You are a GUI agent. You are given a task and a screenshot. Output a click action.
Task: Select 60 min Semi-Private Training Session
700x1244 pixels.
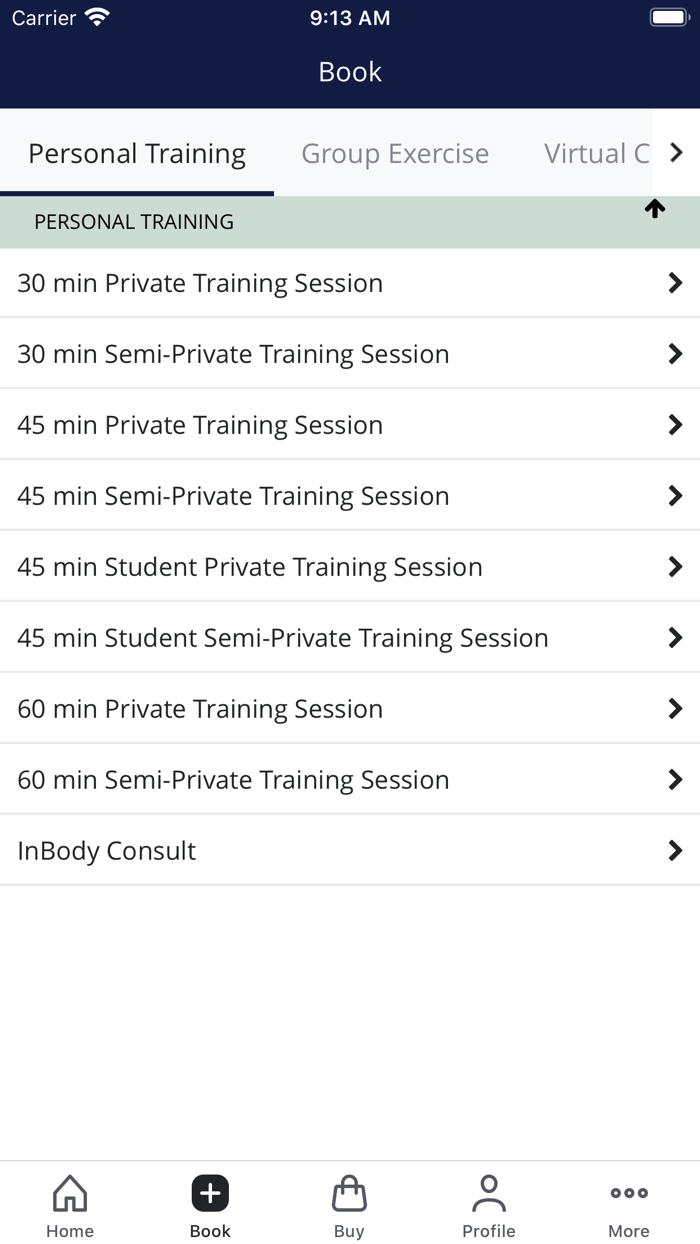[x=233, y=780]
